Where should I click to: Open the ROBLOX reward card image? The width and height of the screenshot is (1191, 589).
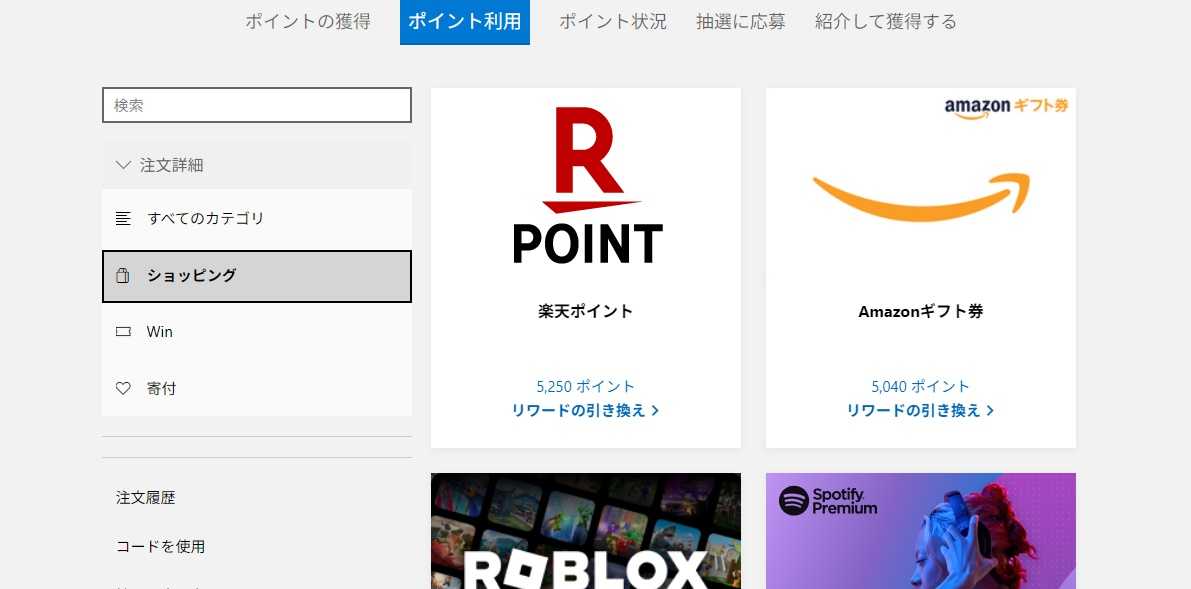tap(586, 531)
